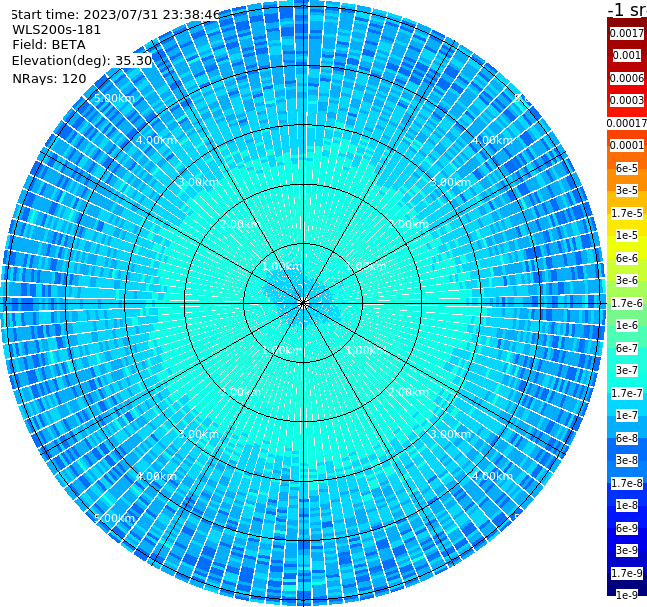The width and height of the screenshot is (647, 607).
Task: Pick the 1e-8 colorbar value
Action: pos(627,505)
